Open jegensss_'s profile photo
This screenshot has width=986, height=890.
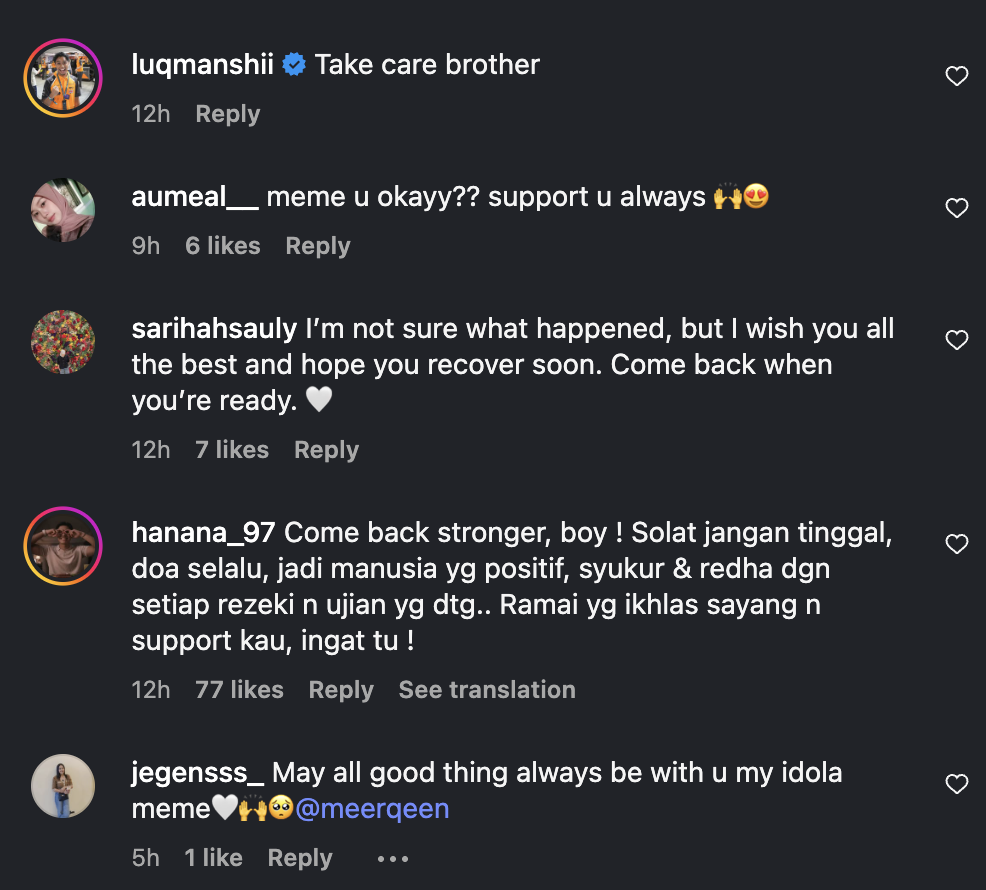63,786
